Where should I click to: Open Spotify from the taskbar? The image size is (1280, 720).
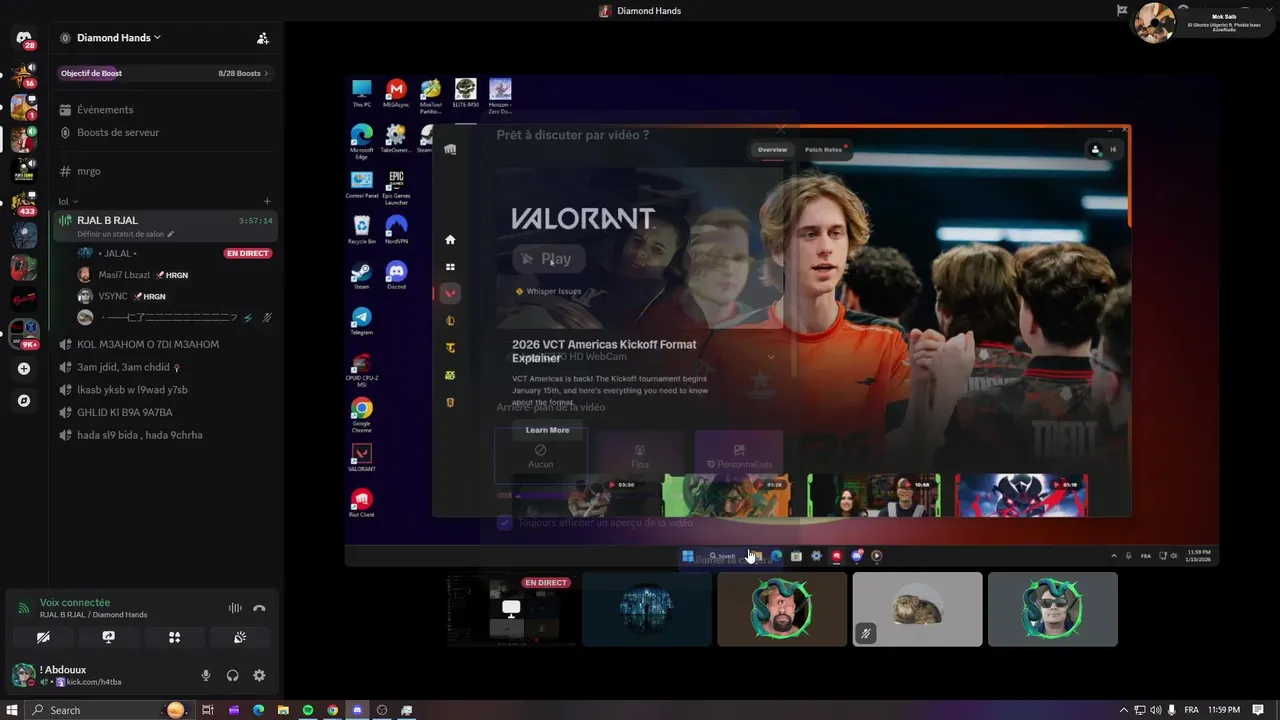[x=308, y=710]
